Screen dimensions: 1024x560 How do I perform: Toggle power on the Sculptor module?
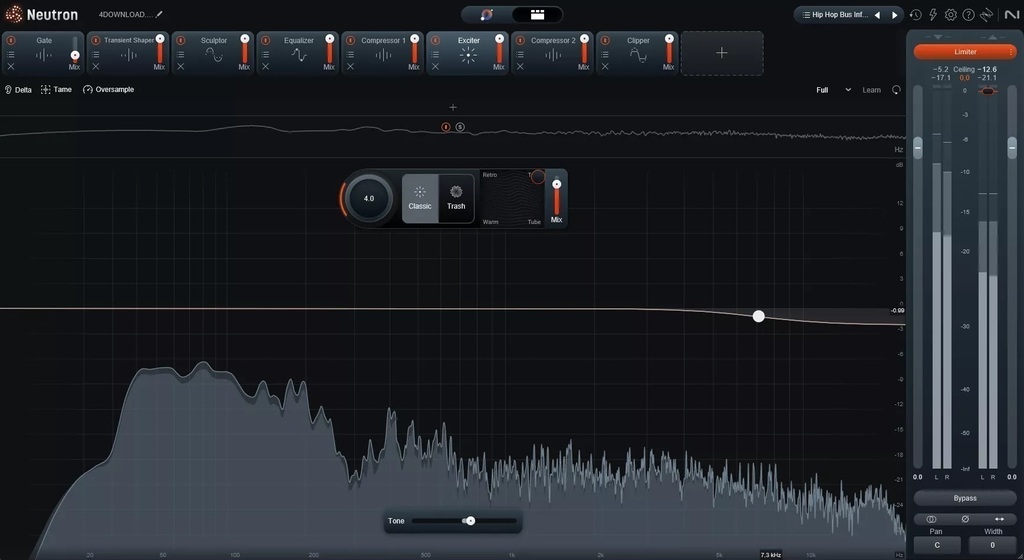tap(180, 40)
